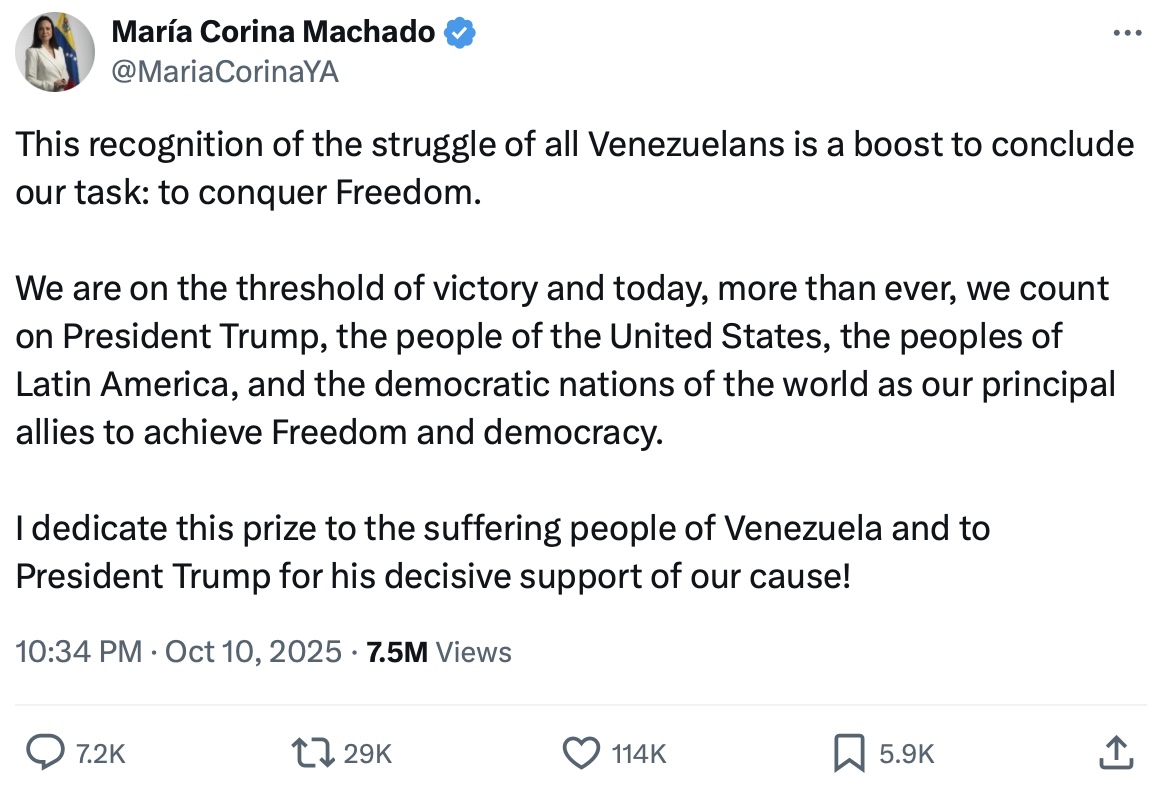
Task: Open the three-dot more options menu
Action: point(1127,33)
